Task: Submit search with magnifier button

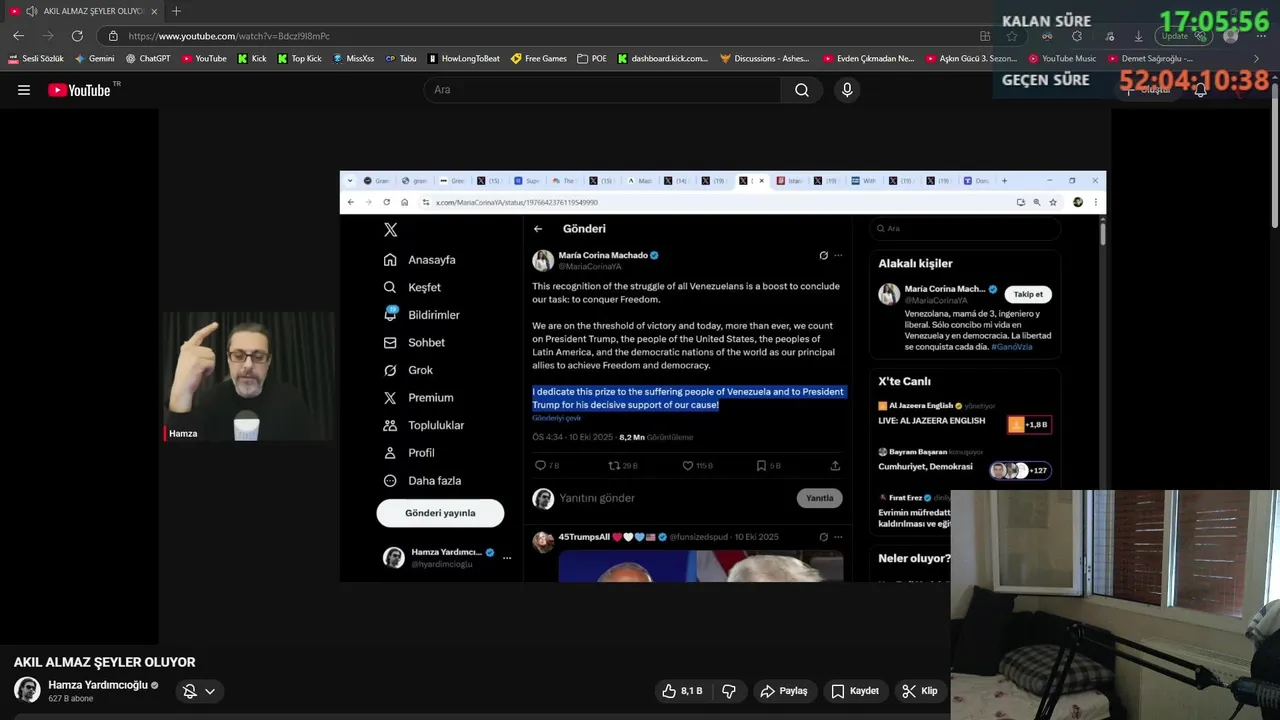Action: point(802,90)
